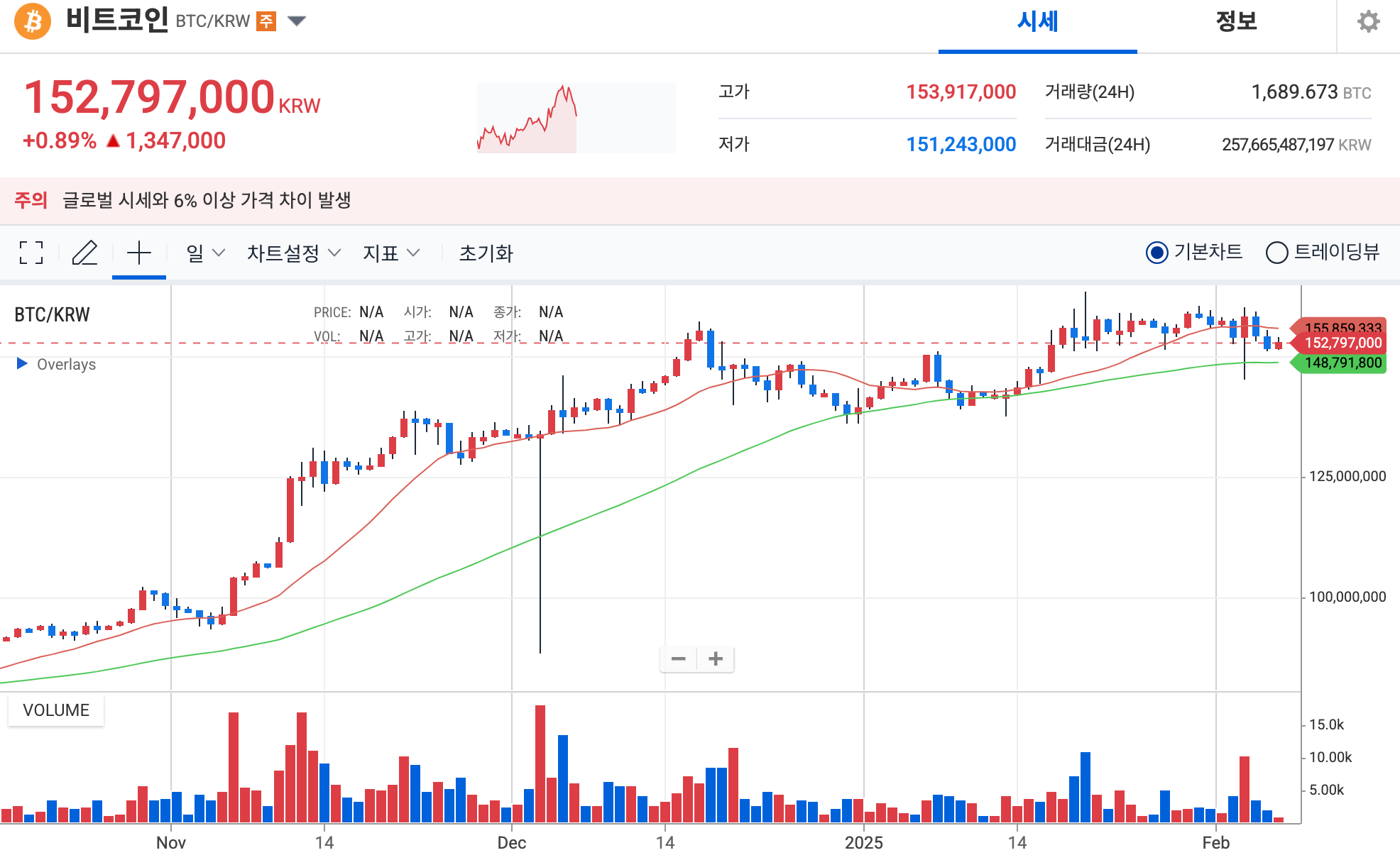The width and height of the screenshot is (1400, 860).
Task: Click the 152,797,000 current price tag on axis
Action: coord(1338,343)
